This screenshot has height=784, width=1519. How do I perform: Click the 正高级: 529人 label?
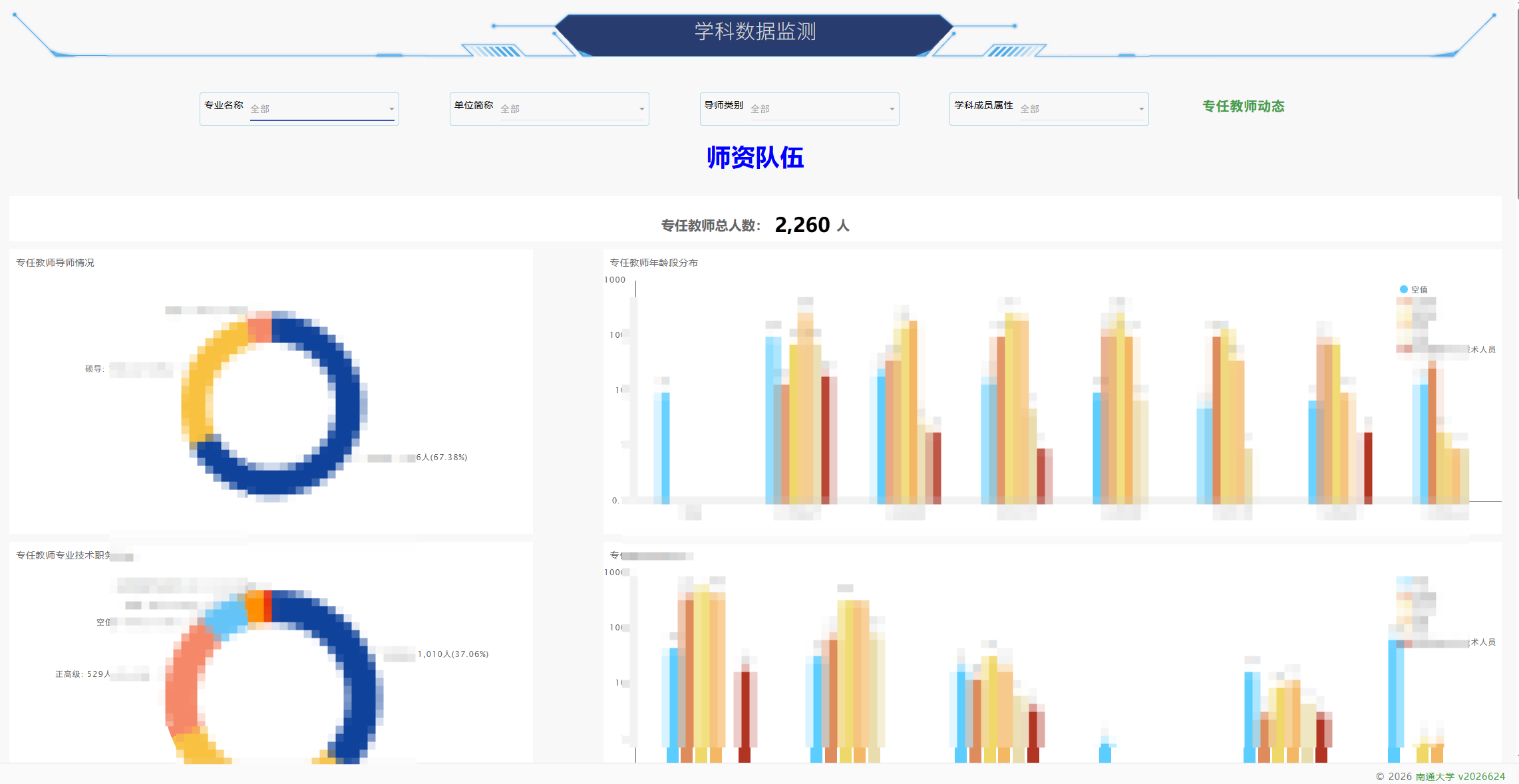[x=83, y=674]
